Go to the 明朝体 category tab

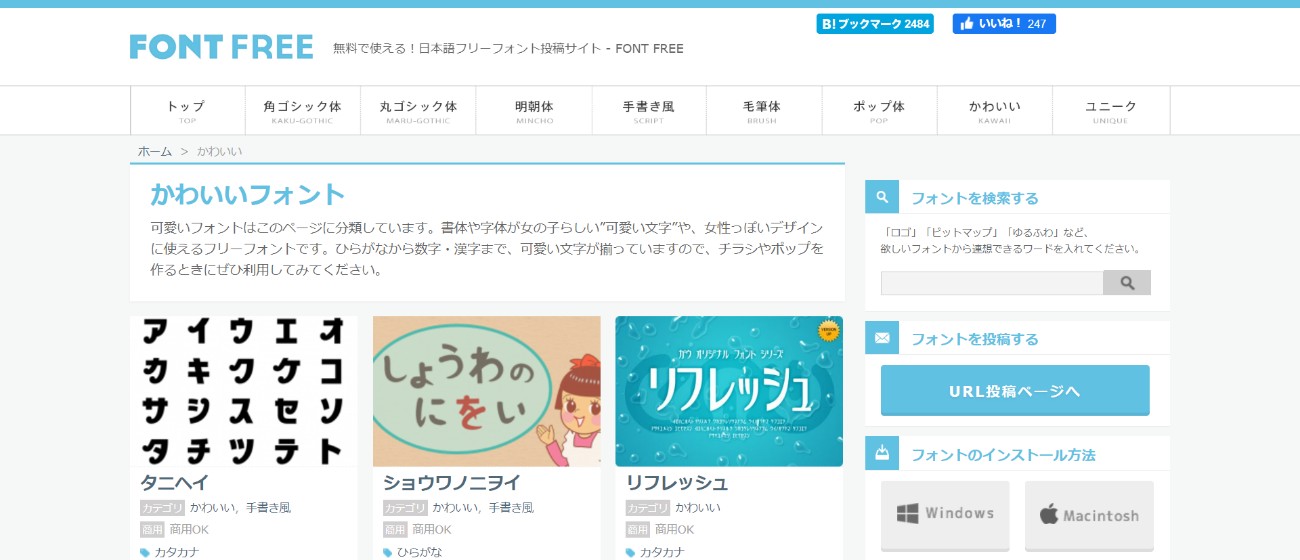[534, 110]
